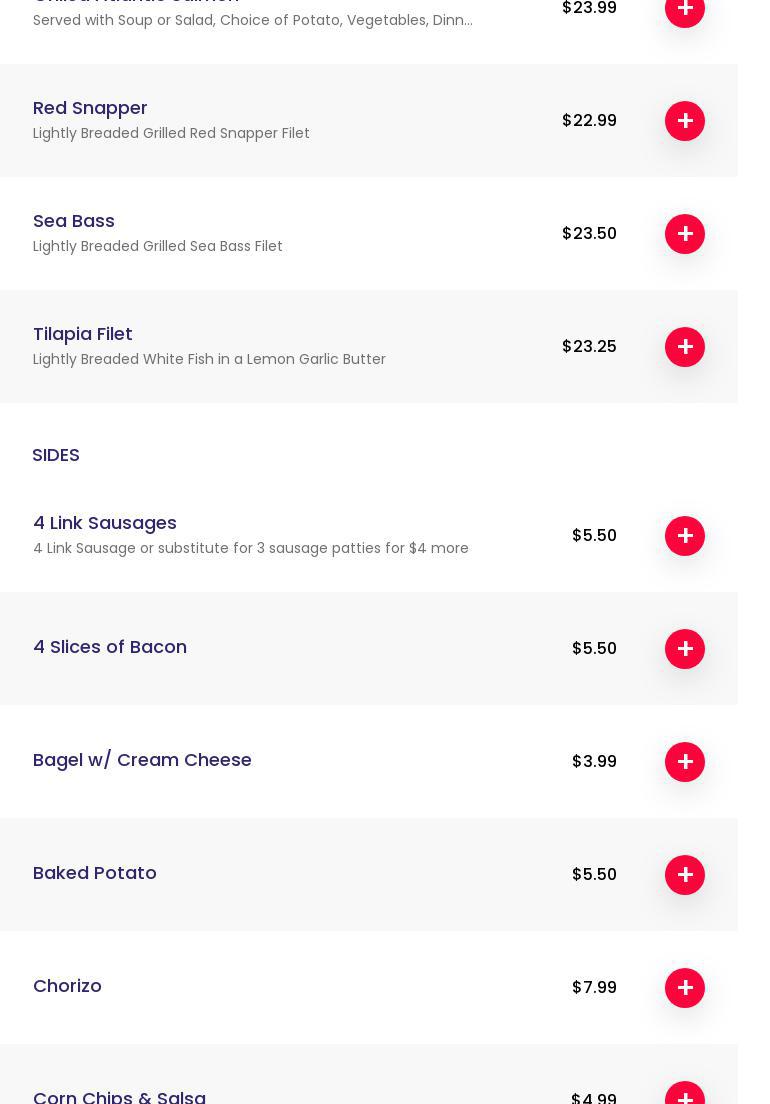Open the Sea Bass item title

click(x=74, y=221)
